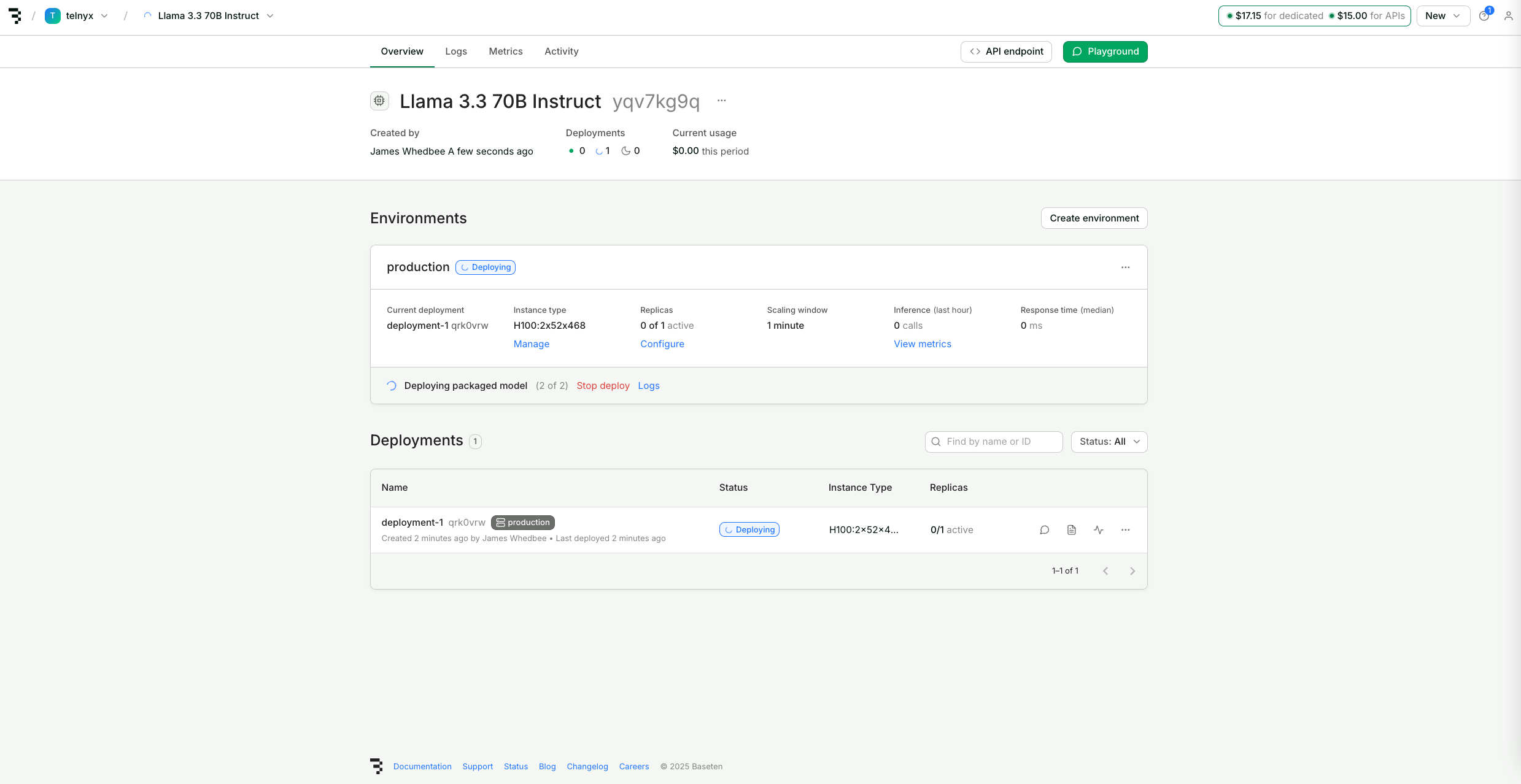The height and width of the screenshot is (784, 1521).
Task: Click the Deploying packaged model spinner progress indicator
Action: pos(391,385)
